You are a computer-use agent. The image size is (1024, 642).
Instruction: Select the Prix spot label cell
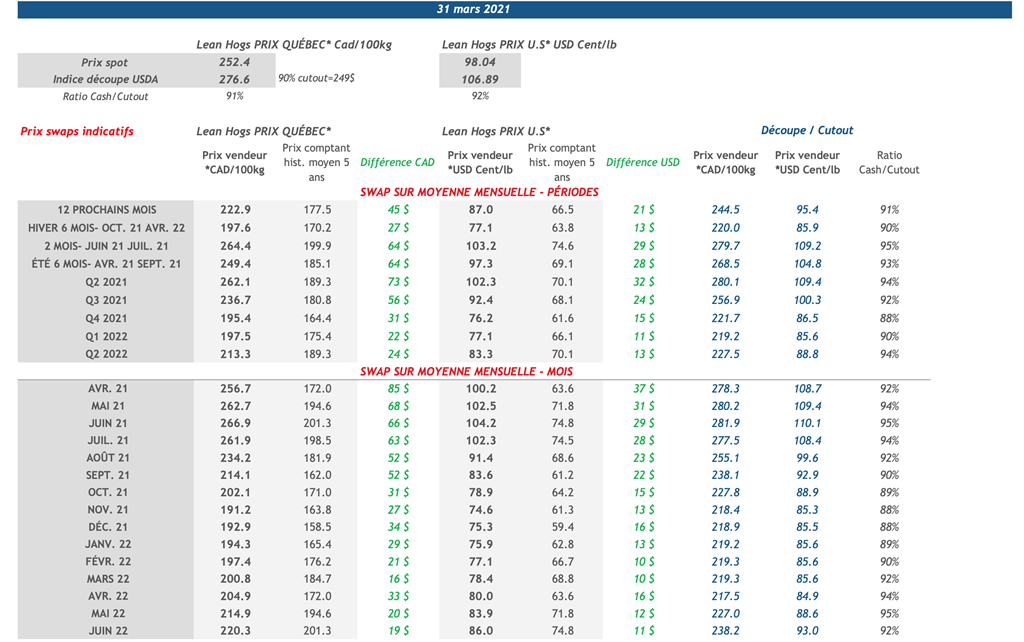pyautogui.click(x=105, y=62)
